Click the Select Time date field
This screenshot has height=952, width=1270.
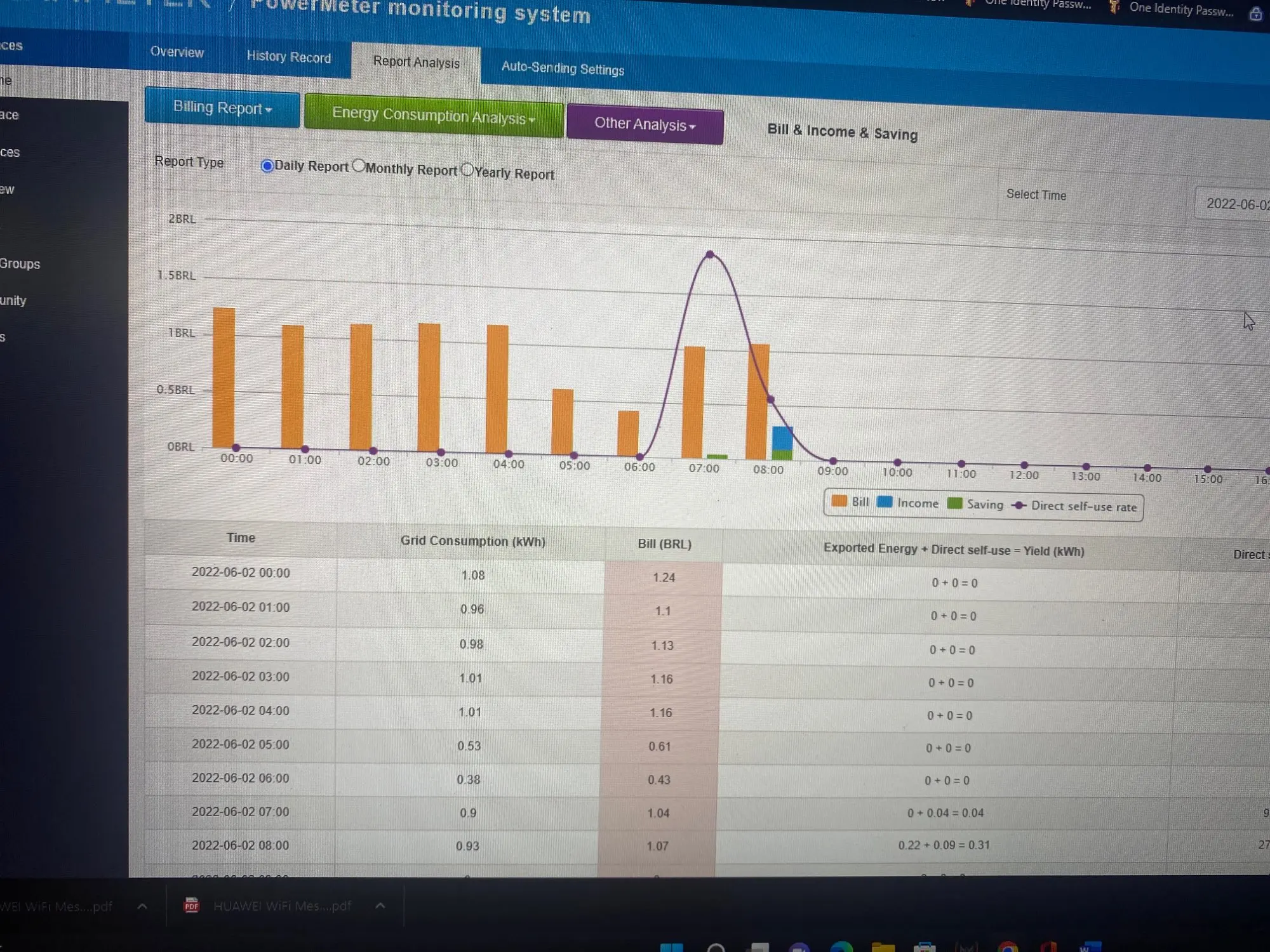click(1235, 204)
